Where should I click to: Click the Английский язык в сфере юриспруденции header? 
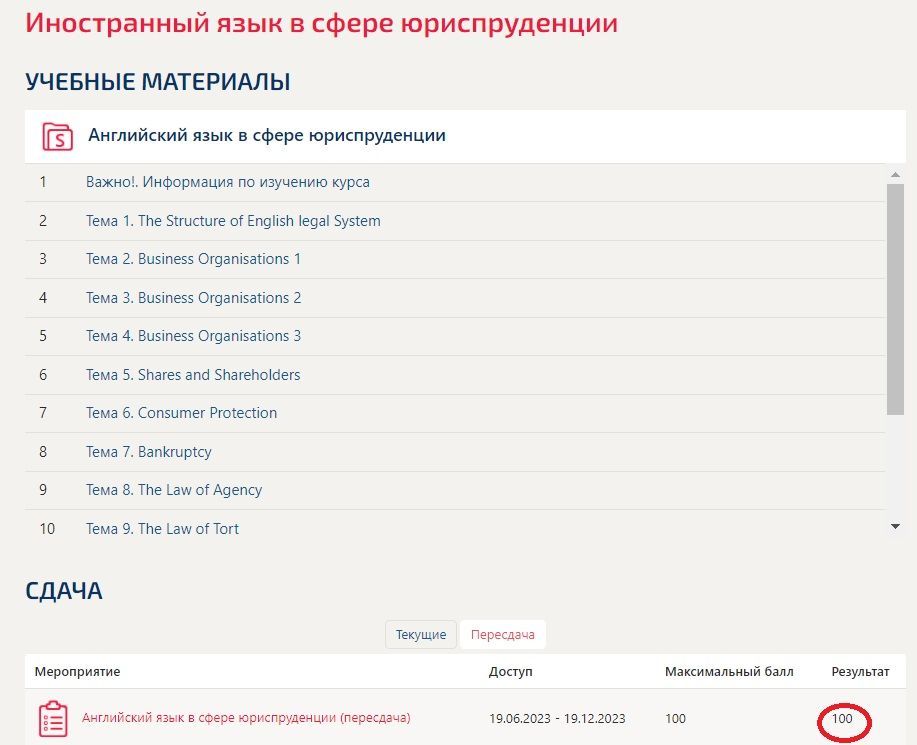coord(267,135)
